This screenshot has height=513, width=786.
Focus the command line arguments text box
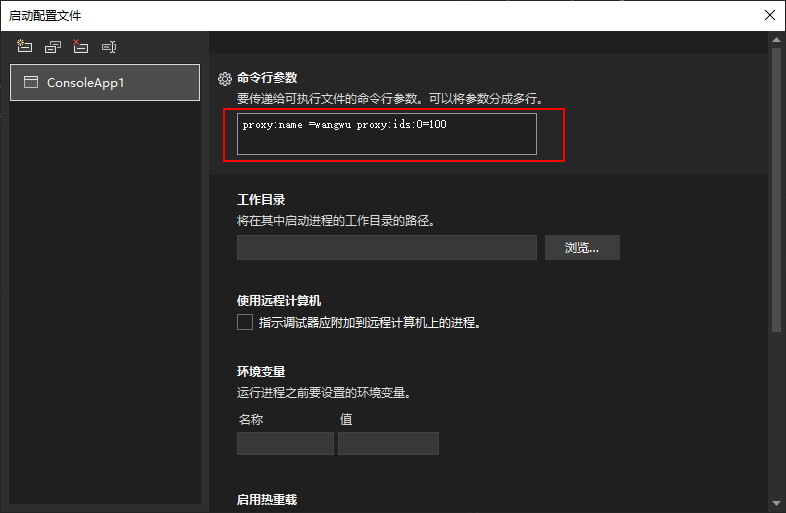point(386,134)
